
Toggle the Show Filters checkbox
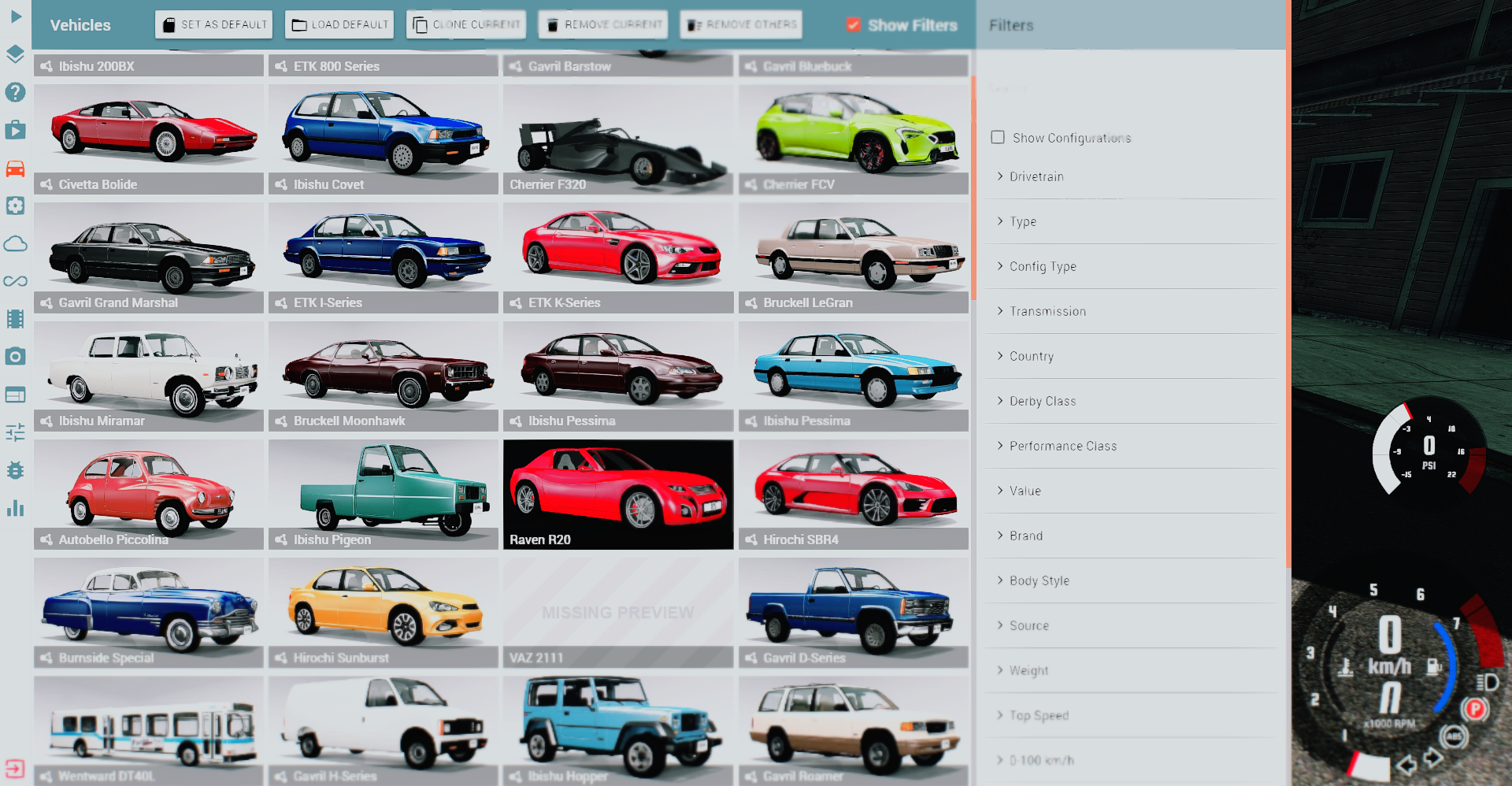pos(854,25)
